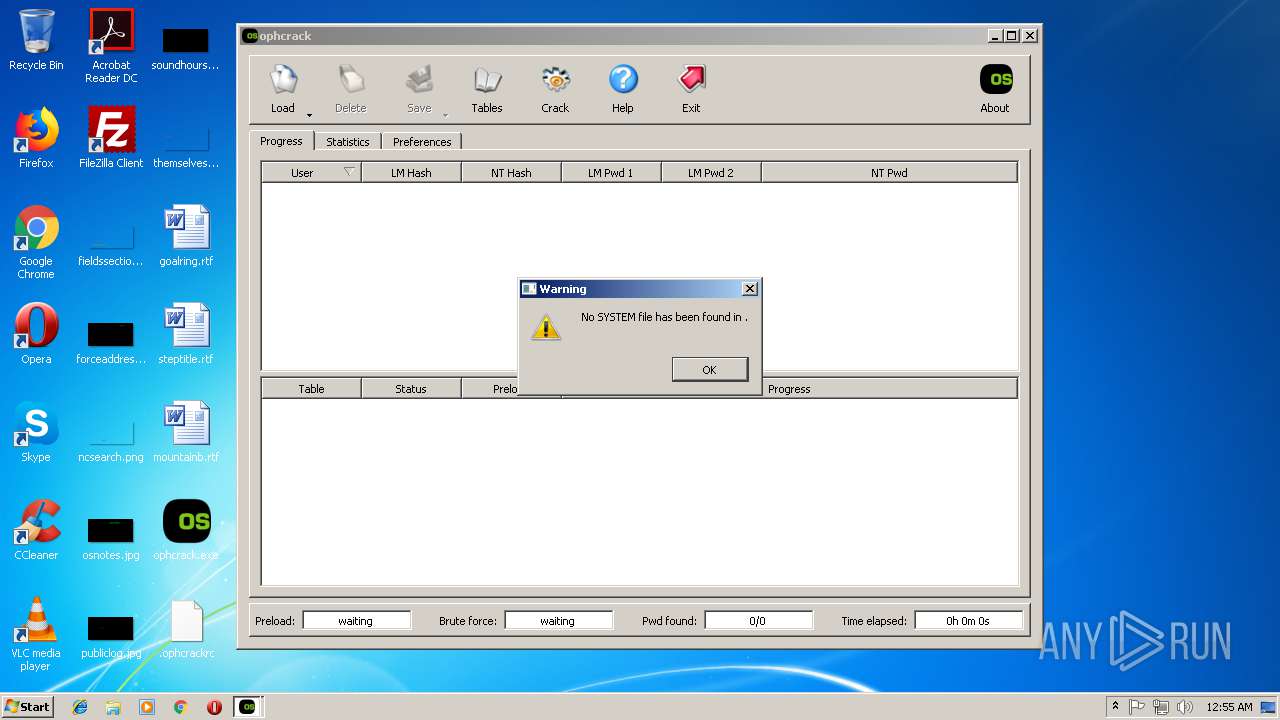Screen dimensions: 1280x720
Task: Minimize the ophcrack window
Action: (x=995, y=36)
